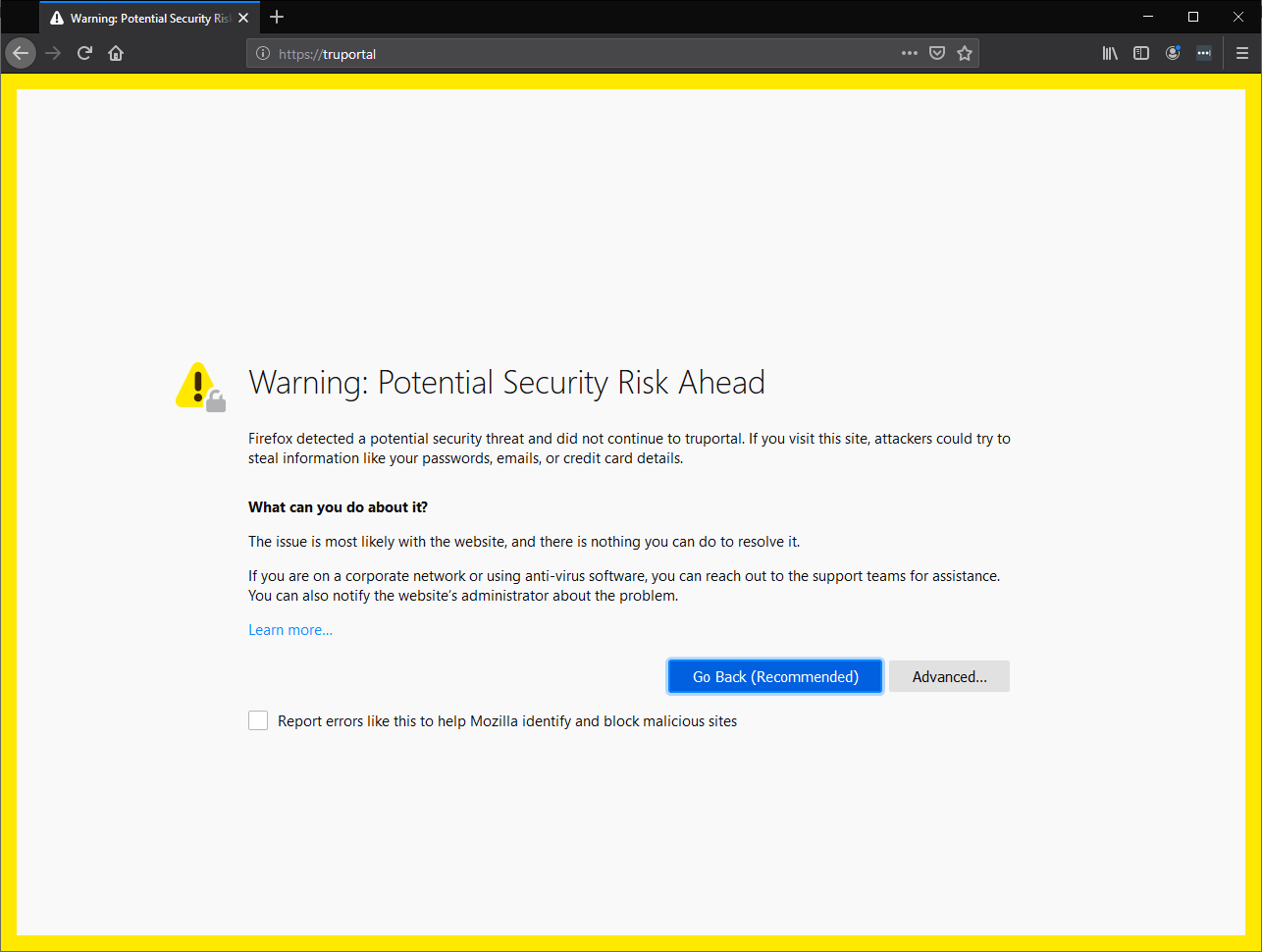This screenshot has height=952, width=1262.
Task: Follow the Learn more... link
Action: (290, 630)
